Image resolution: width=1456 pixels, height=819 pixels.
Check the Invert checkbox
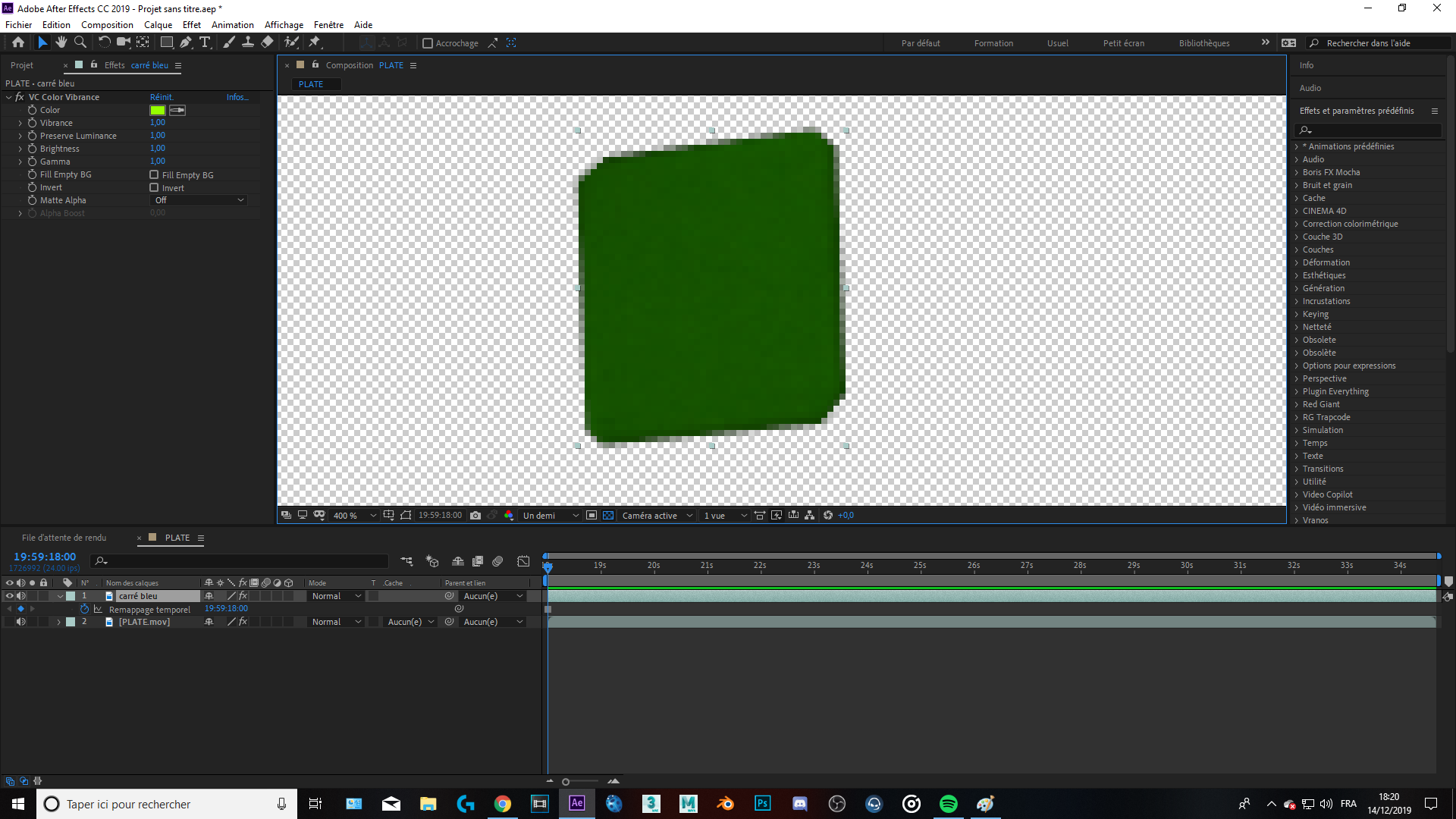(x=154, y=187)
